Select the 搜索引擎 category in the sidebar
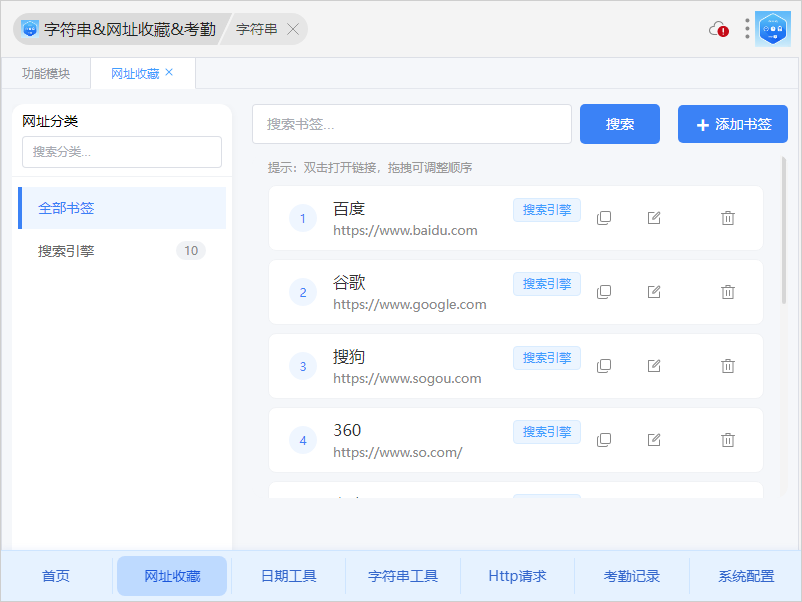The height and width of the screenshot is (602, 802). pos(122,251)
